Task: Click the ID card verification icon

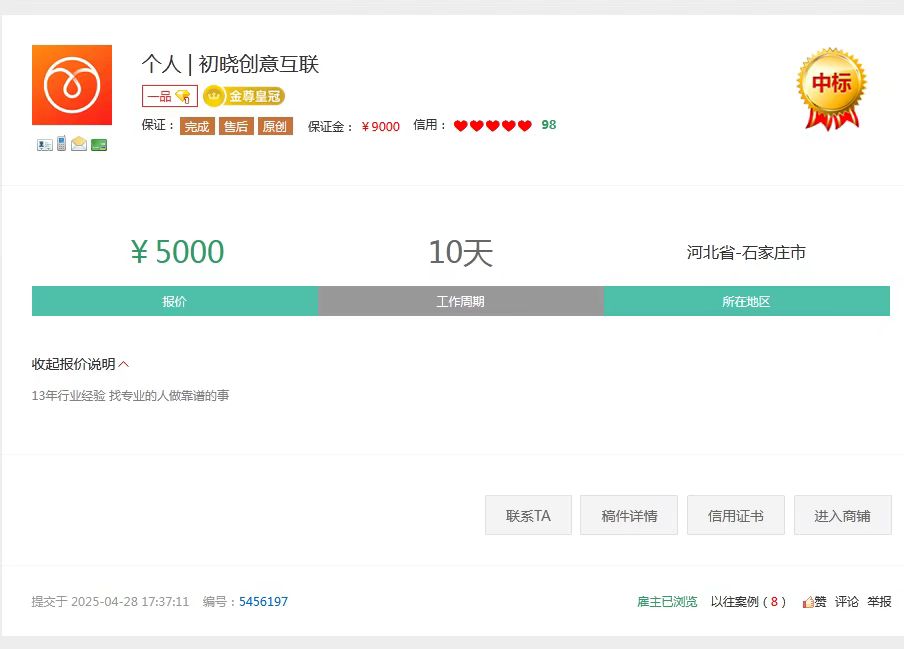Action: click(x=44, y=145)
